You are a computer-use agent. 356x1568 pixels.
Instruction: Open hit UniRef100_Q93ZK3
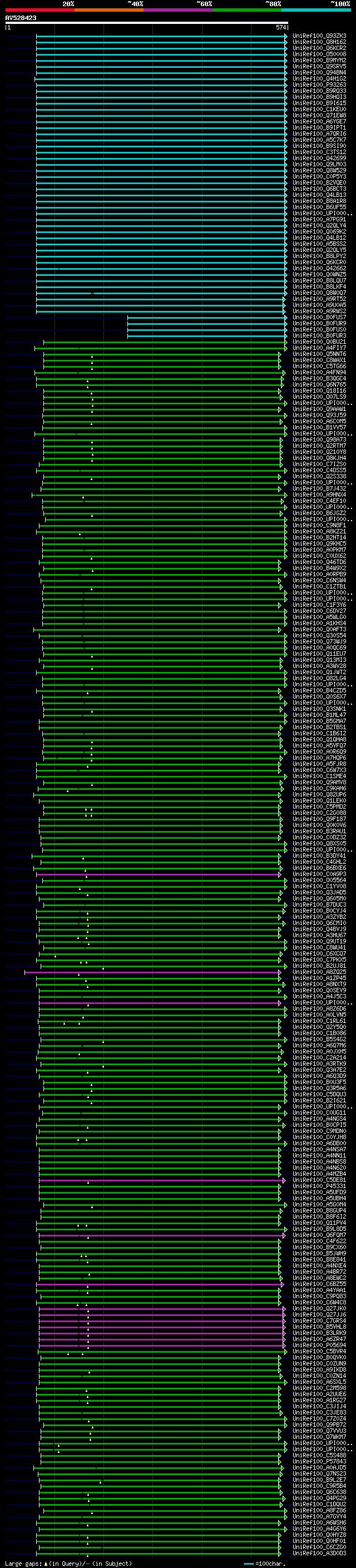tap(319, 36)
